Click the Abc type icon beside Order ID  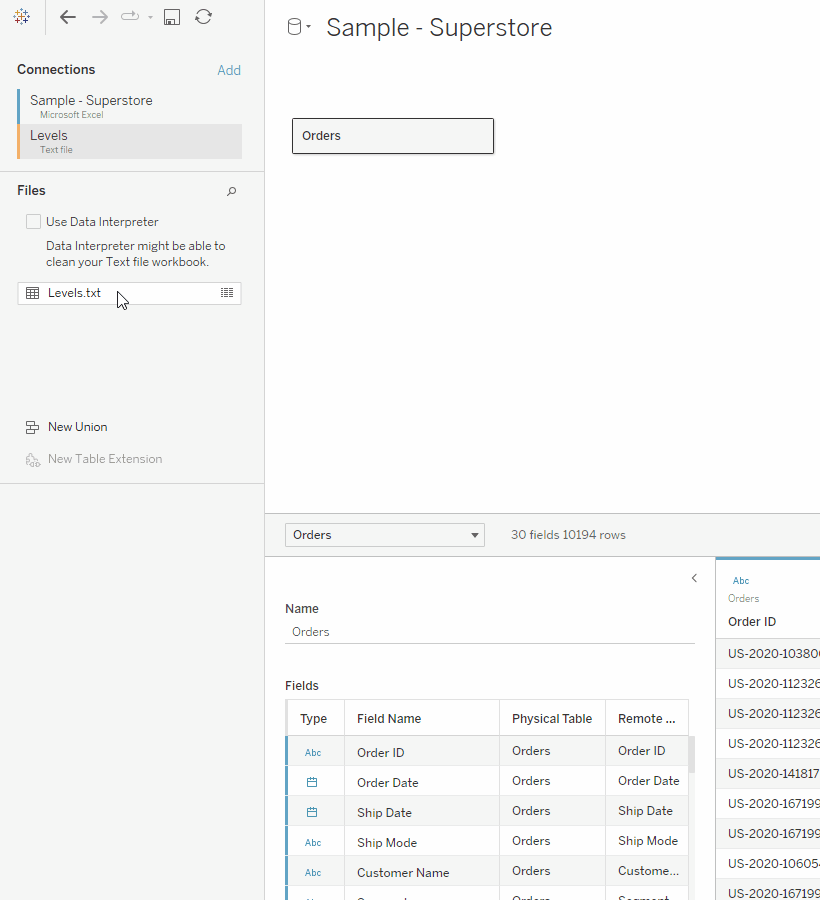click(x=314, y=750)
